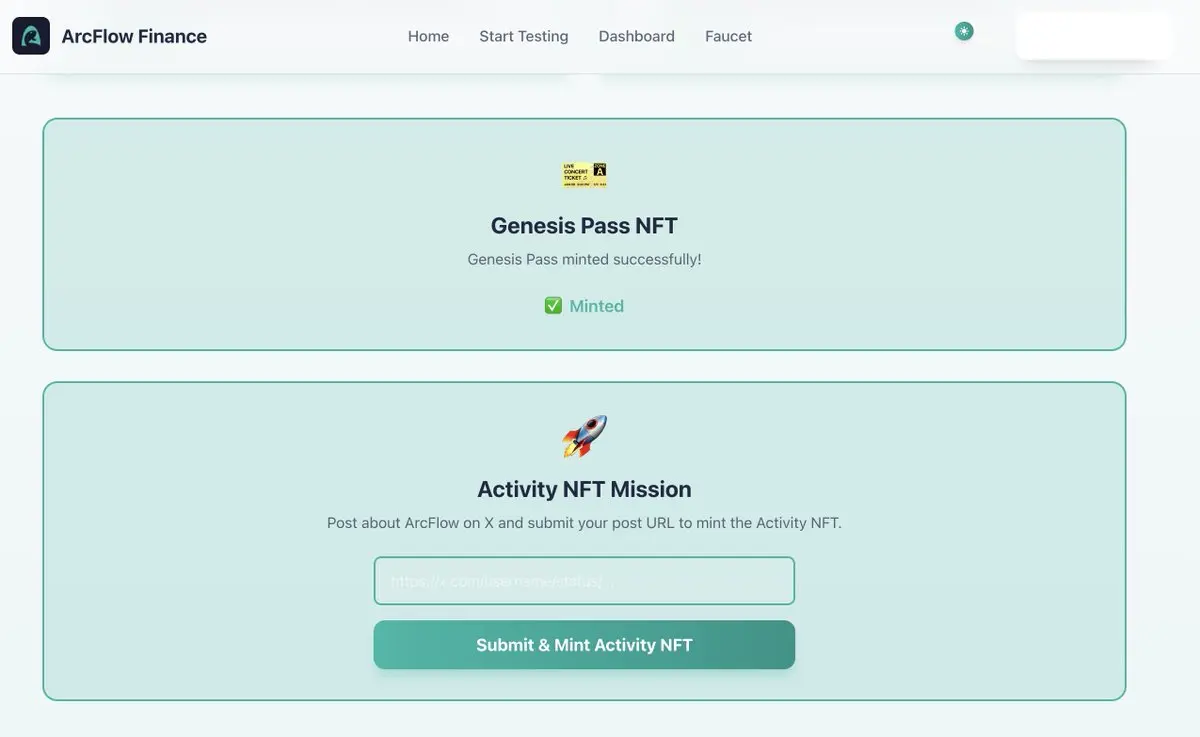This screenshot has width=1200, height=737.
Task: Select the Genesis Pass NFT card
Action: pos(584,234)
